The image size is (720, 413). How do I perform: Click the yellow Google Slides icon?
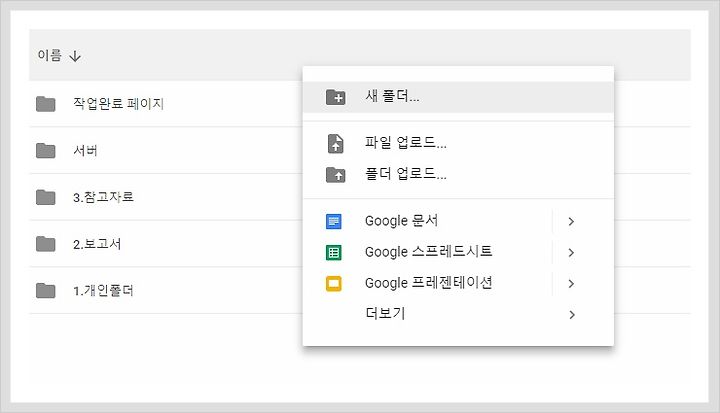tap(333, 283)
